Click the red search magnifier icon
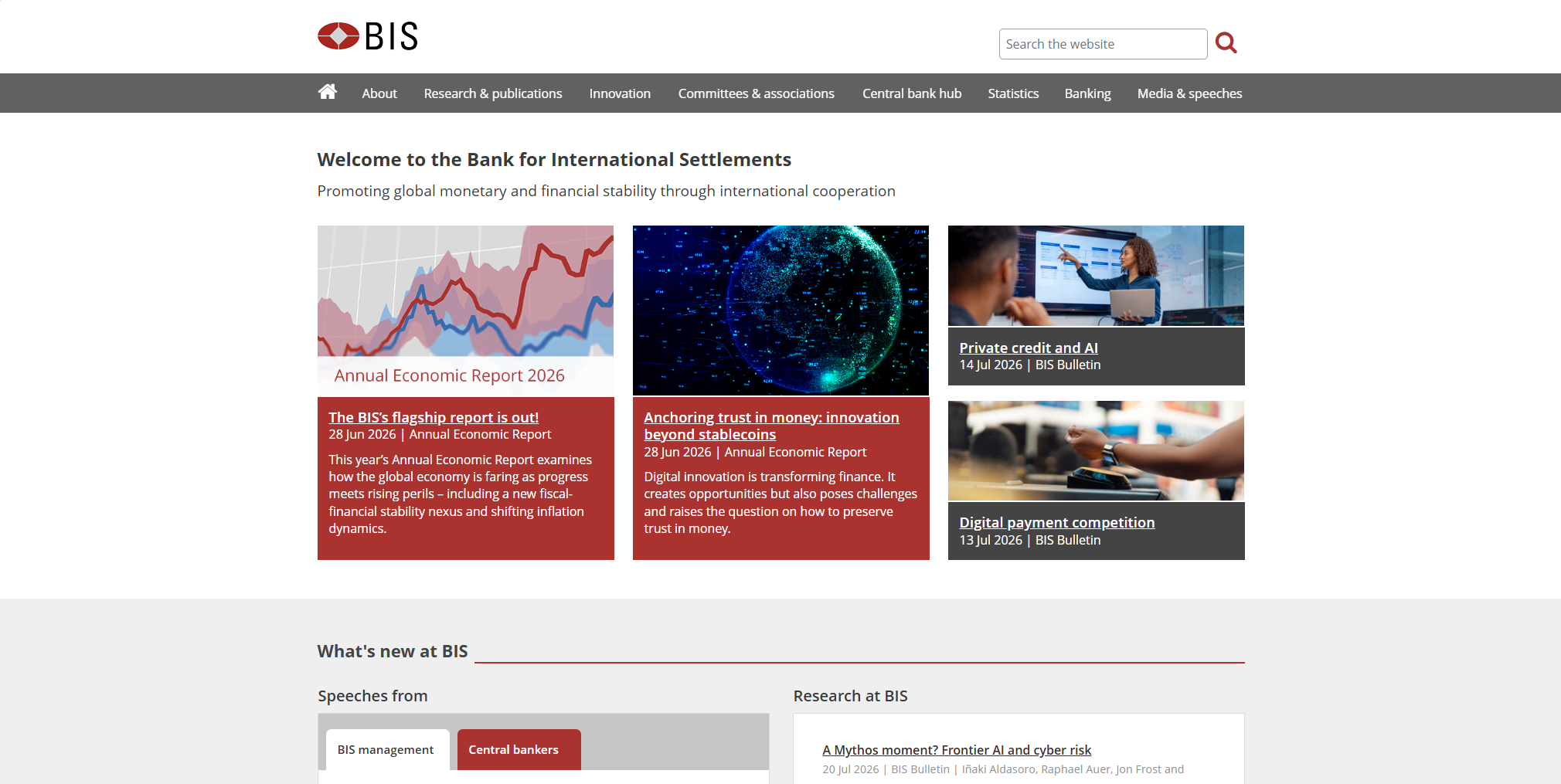 1226,43
